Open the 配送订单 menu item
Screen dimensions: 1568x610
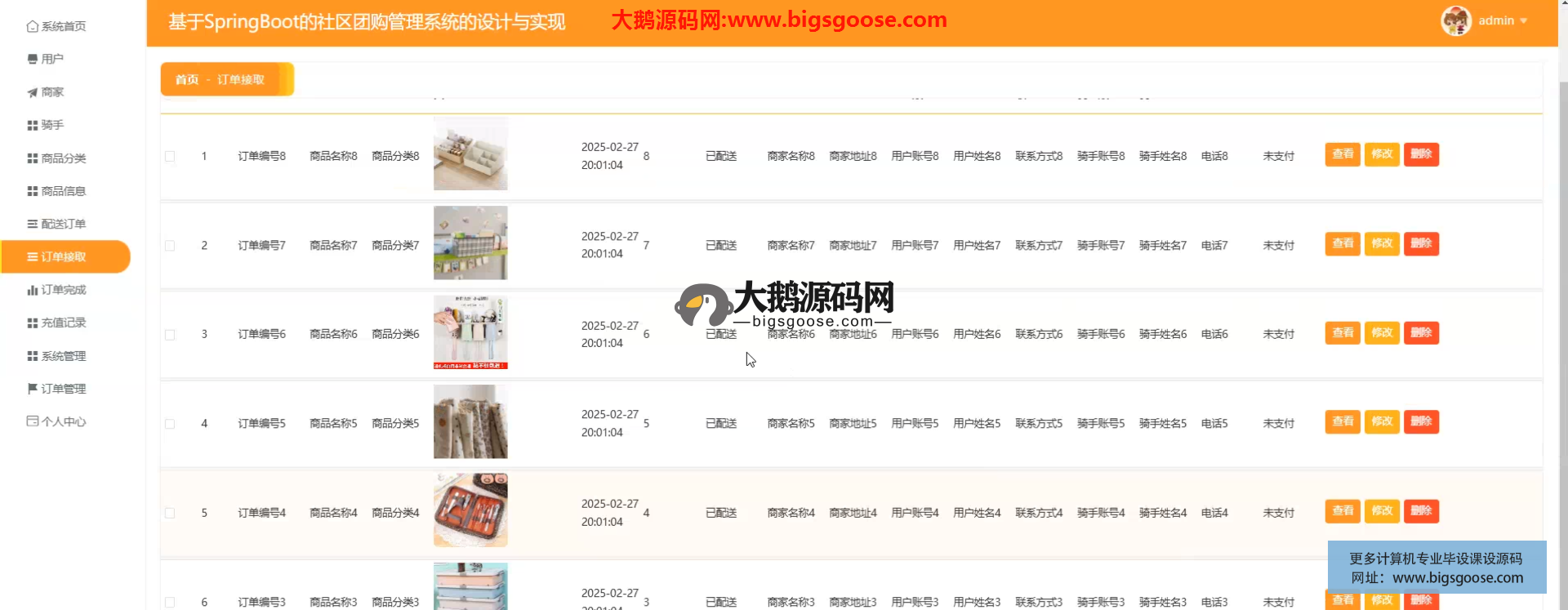[x=63, y=224]
